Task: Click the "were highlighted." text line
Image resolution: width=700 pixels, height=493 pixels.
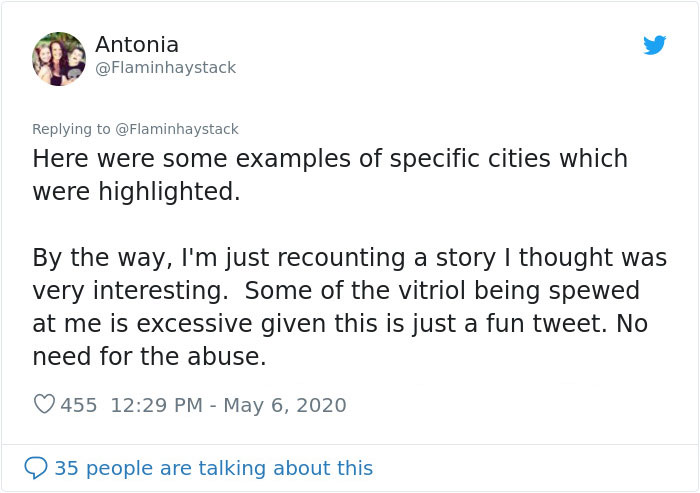Action: click(136, 191)
